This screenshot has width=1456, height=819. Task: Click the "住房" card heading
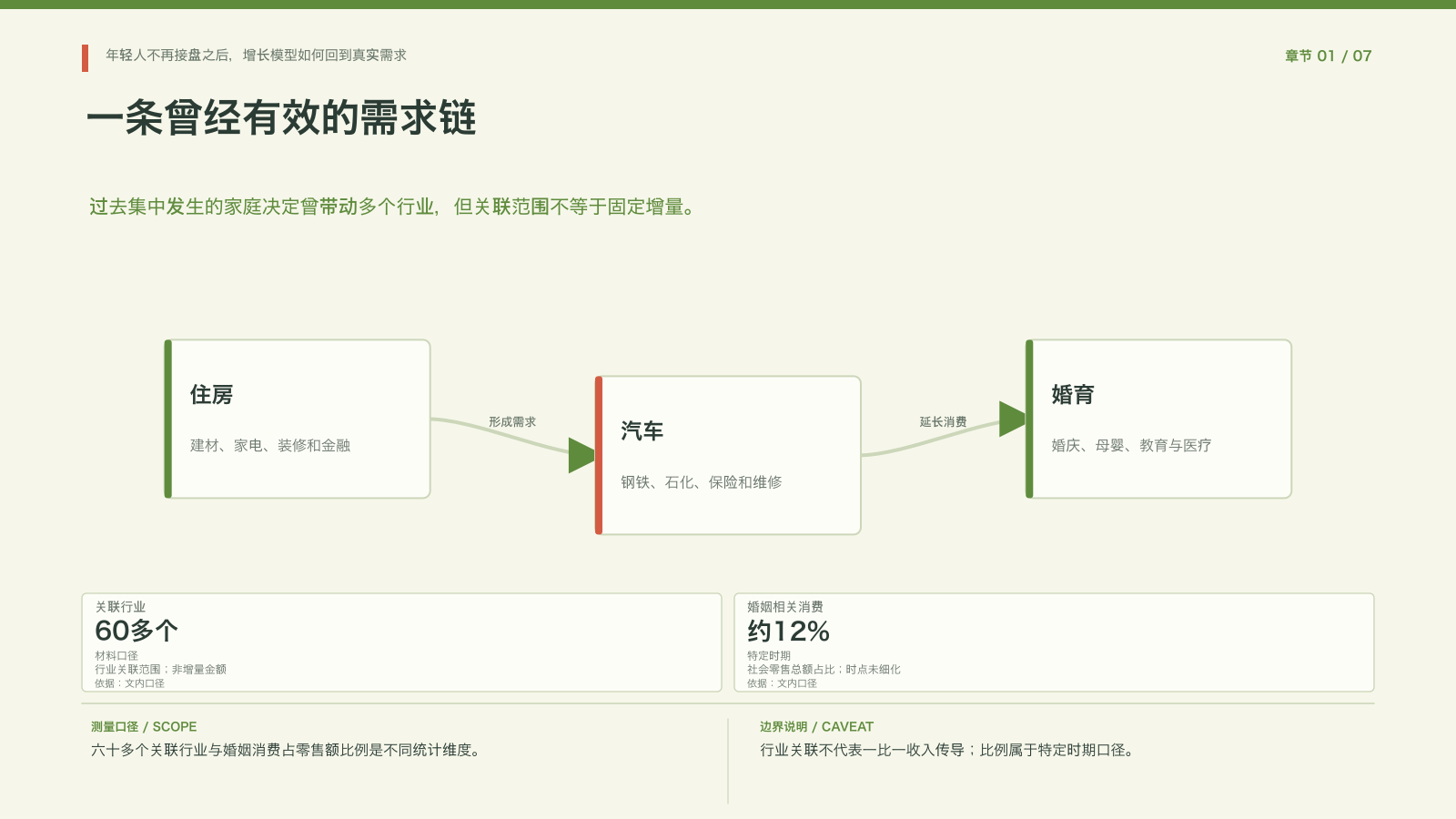tap(212, 395)
